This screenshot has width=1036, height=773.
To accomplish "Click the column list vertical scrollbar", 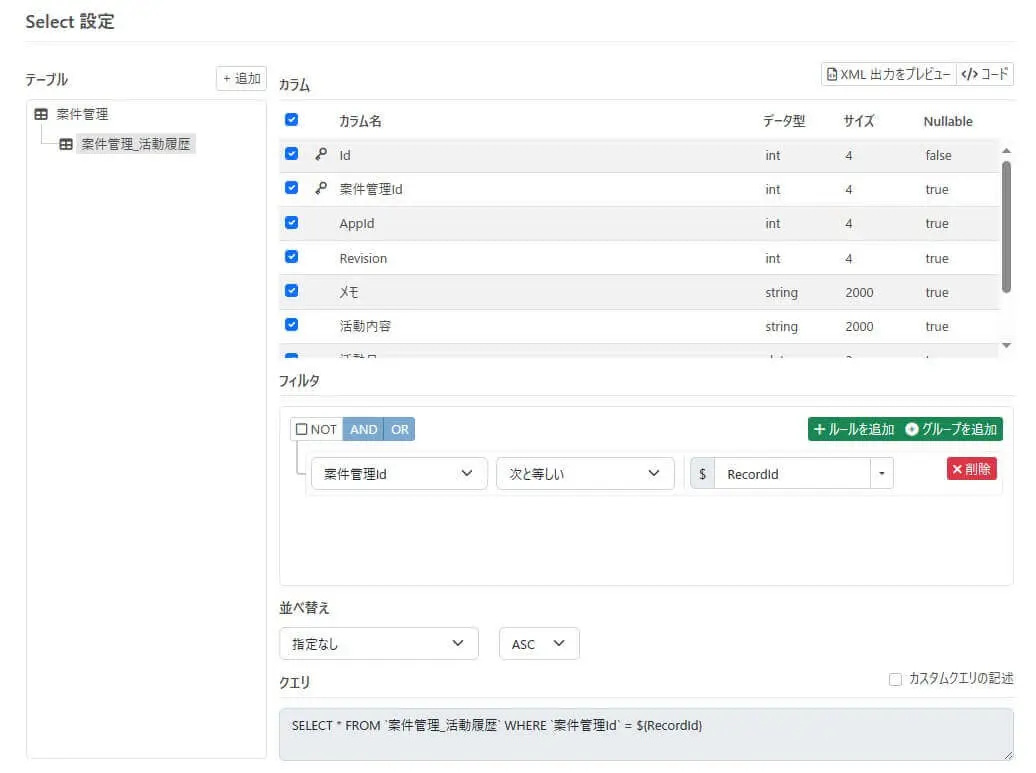I will point(1006,227).
